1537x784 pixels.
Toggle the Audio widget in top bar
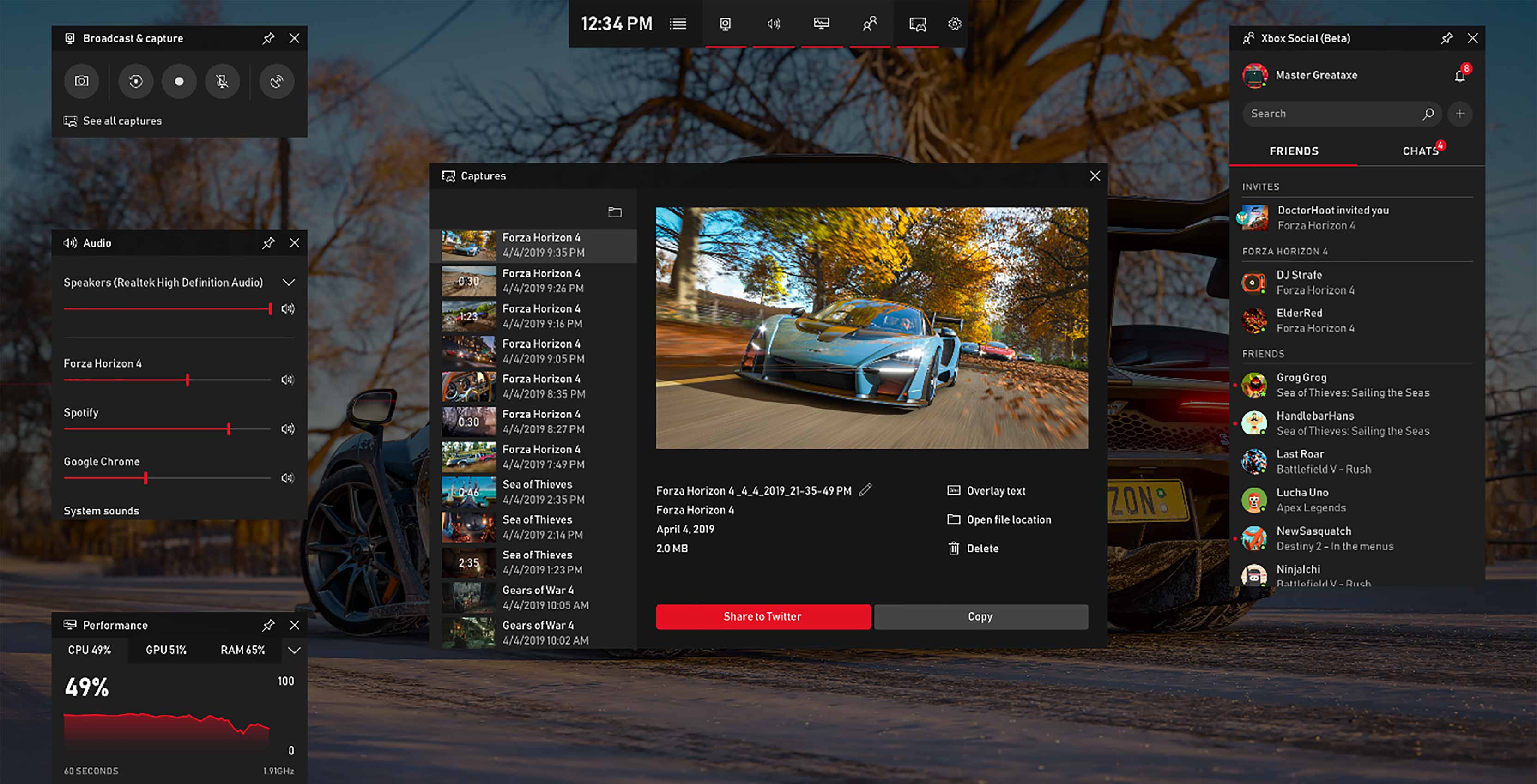pyautogui.click(x=773, y=24)
